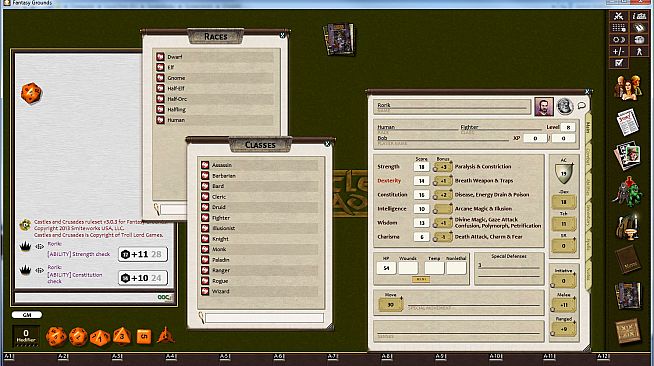Click the OOC chat mode button
This screenshot has height=366, width=654.
point(164,298)
